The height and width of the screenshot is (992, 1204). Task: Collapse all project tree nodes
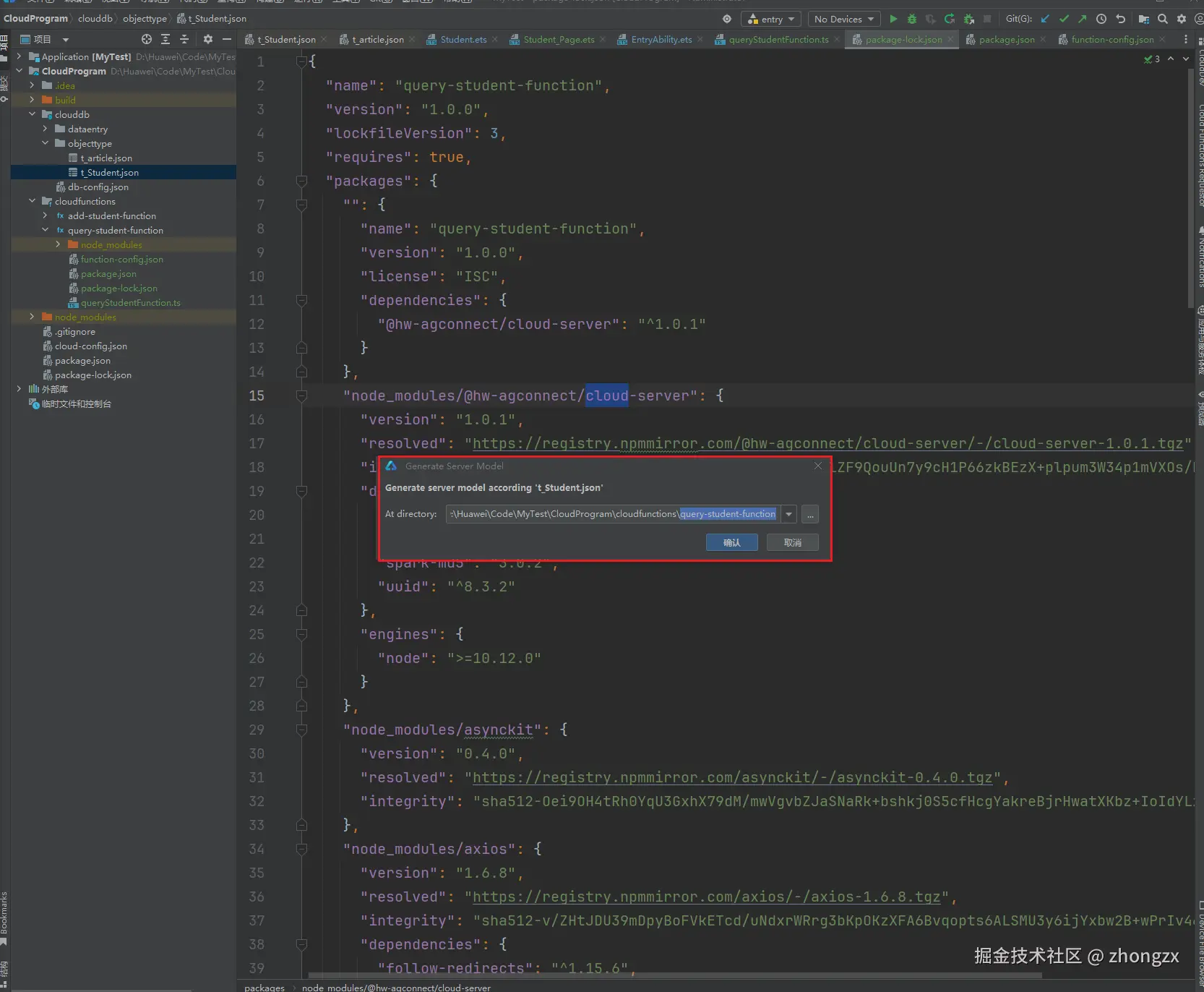tap(184, 39)
